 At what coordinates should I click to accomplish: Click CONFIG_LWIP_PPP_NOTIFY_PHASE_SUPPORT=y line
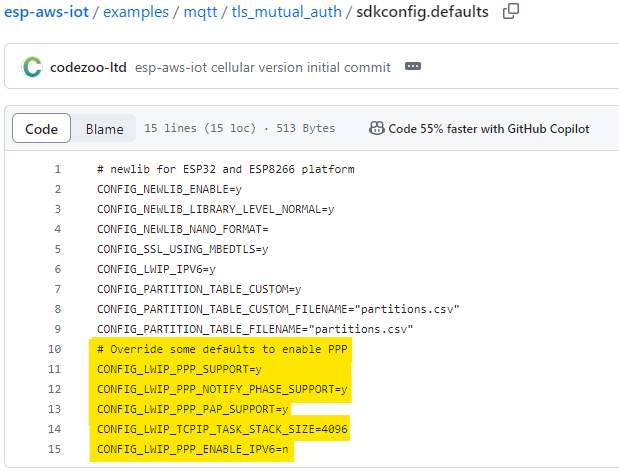(222, 389)
